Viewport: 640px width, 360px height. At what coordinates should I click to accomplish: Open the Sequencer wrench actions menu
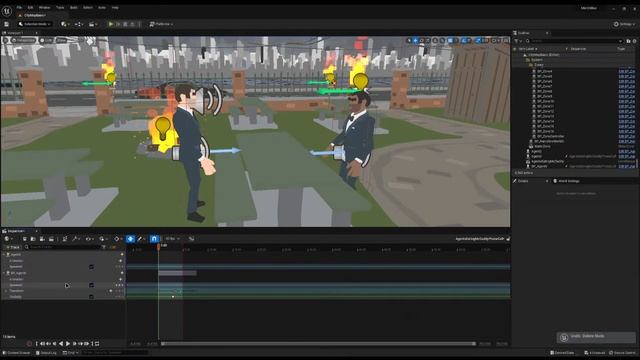[75, 239]
